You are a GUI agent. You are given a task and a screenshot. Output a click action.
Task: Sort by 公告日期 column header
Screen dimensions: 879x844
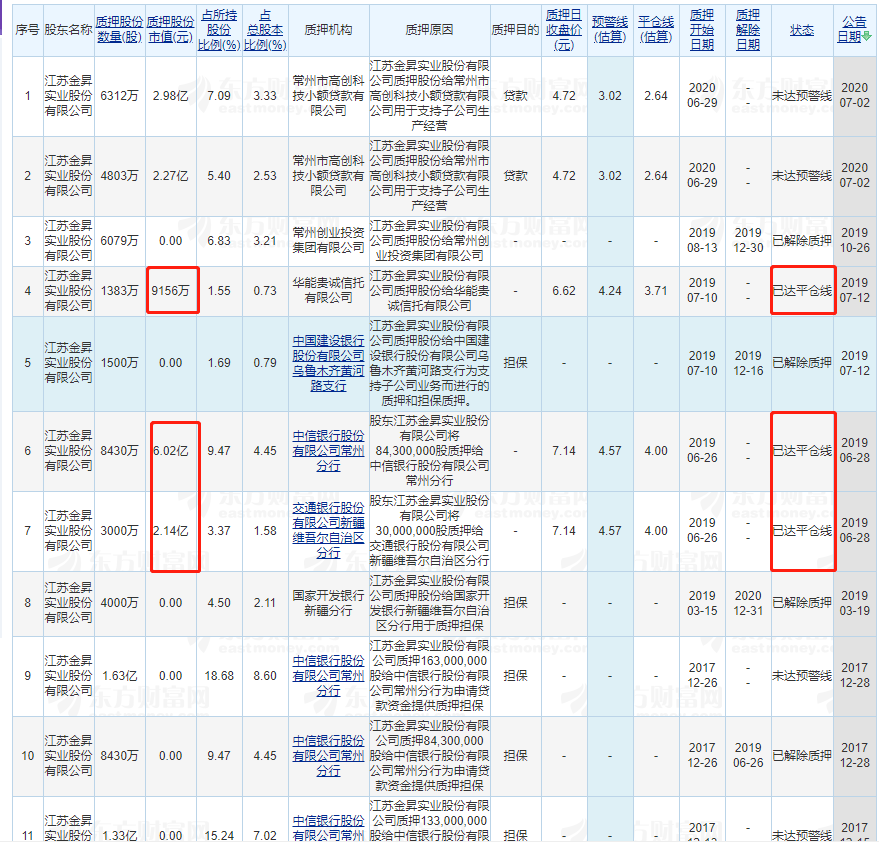coord(853,30)
